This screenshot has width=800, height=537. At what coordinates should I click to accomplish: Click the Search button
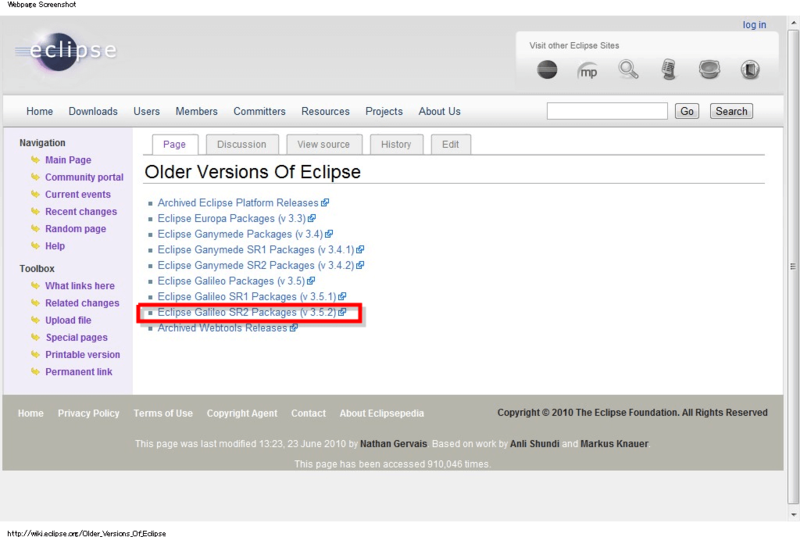pos(731,111)
